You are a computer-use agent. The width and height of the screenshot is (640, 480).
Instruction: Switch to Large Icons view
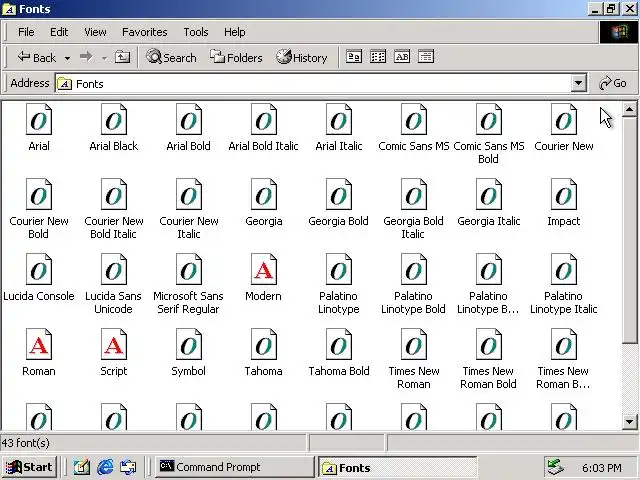point(353,57)
